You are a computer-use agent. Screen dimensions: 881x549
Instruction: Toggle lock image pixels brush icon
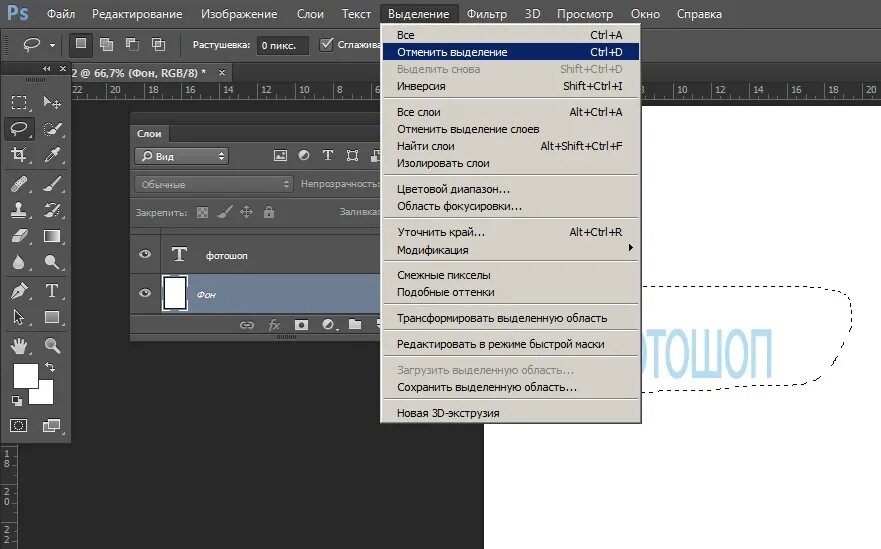[x=225, y=212]
